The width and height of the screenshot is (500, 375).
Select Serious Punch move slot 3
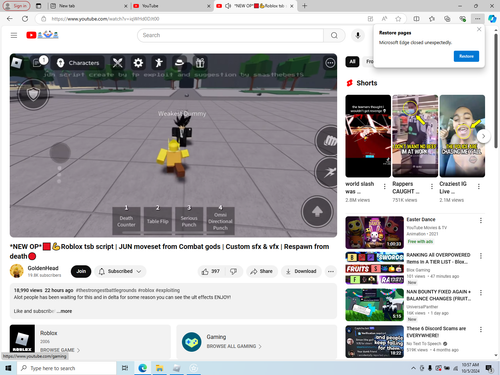point(189,221)
